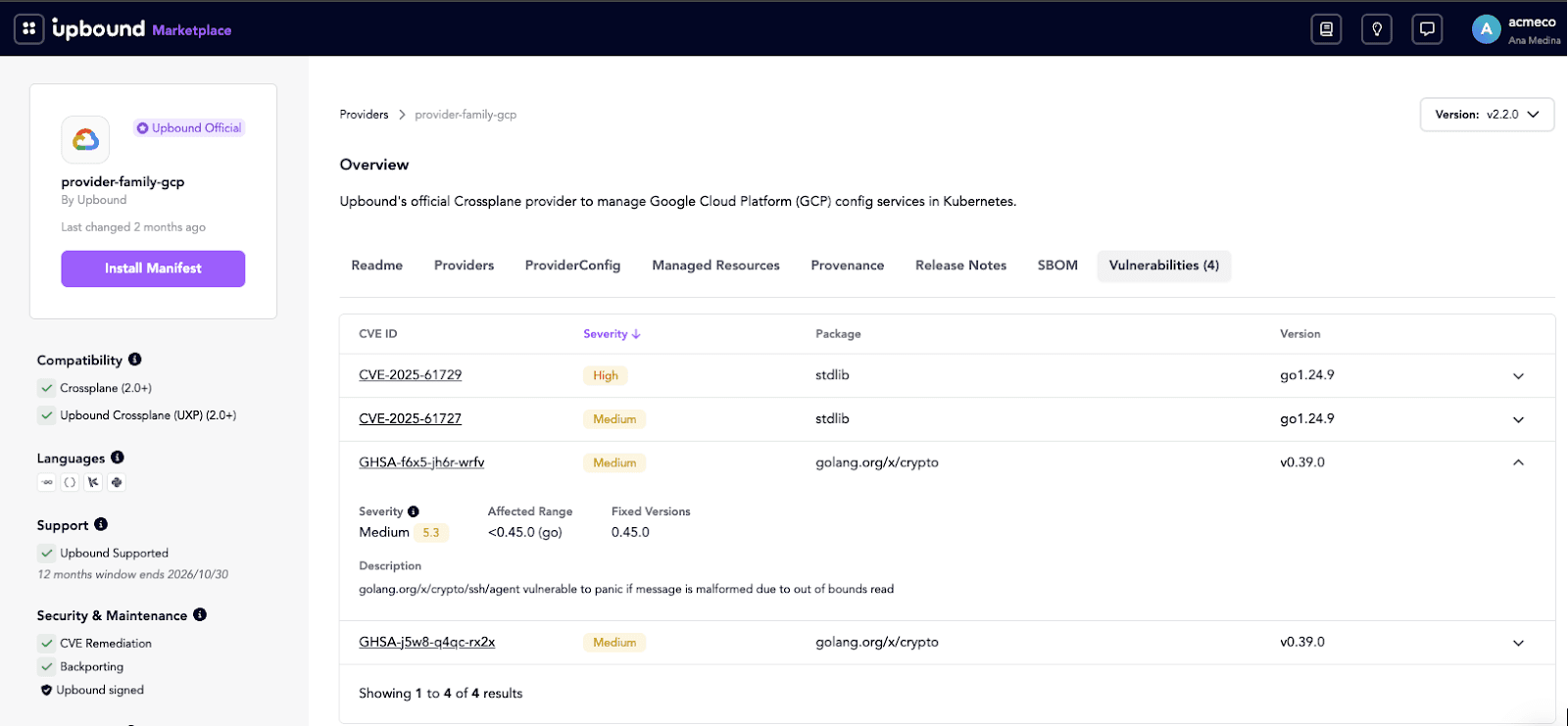This screenshot has height=726, width=1568.
Task: Click the KCL language icon under Languages
Action: point(93,482)
